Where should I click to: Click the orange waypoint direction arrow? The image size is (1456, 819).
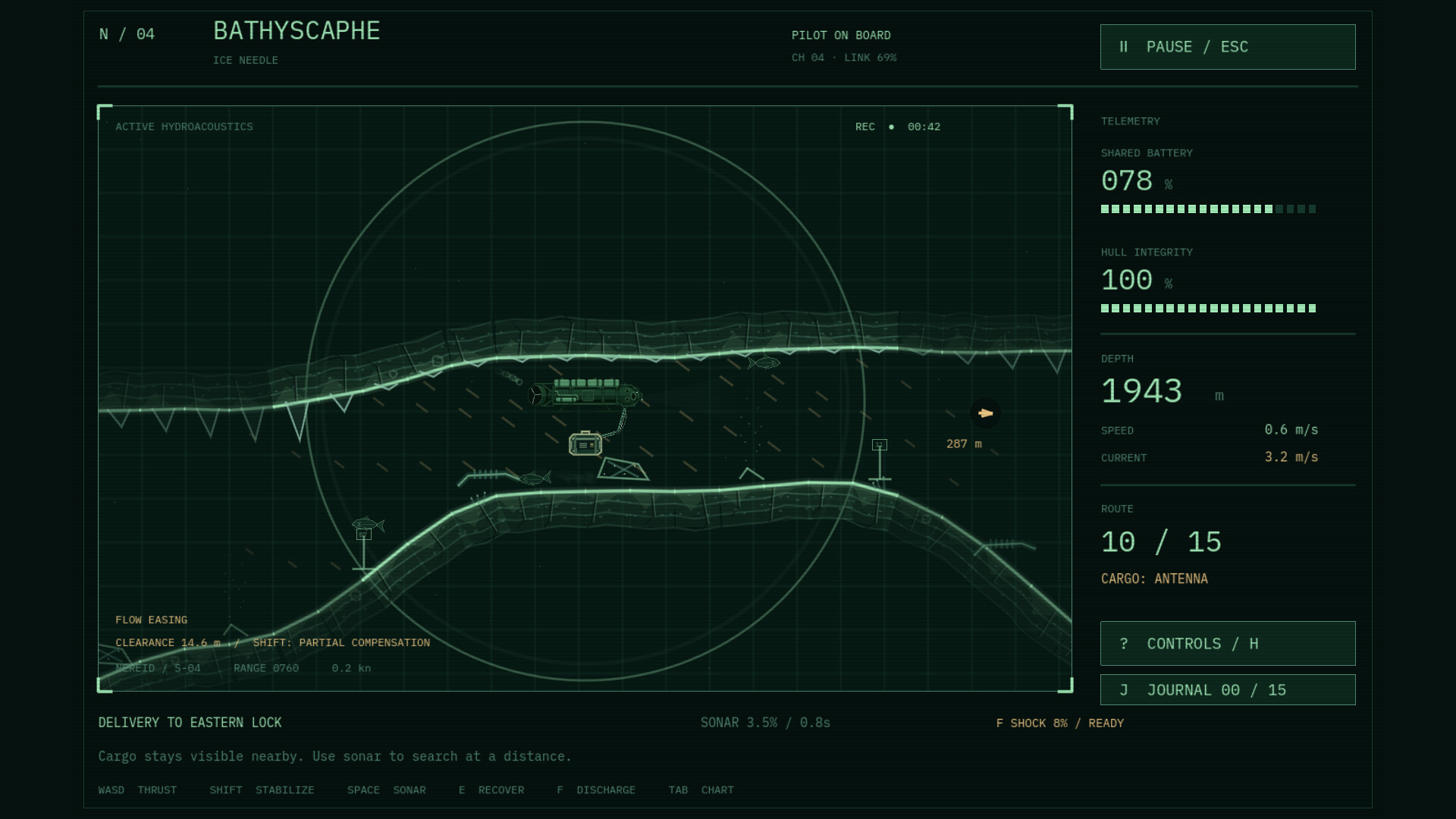(985, 413)
